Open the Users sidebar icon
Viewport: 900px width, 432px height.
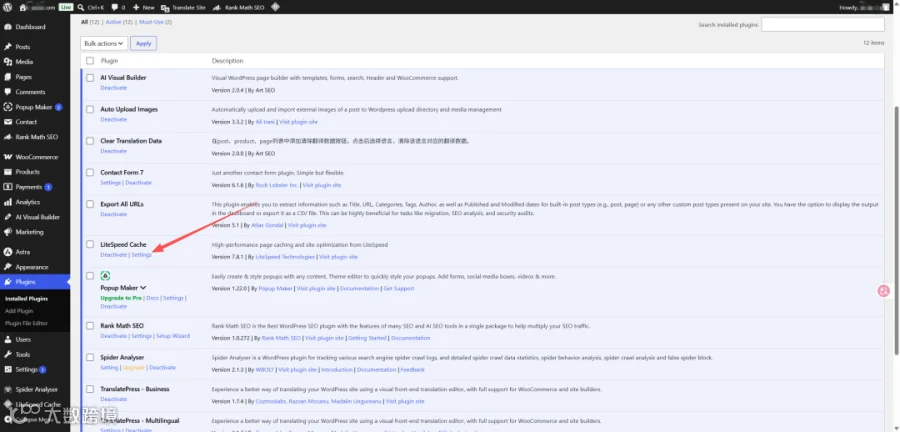(x=7, y=340)
